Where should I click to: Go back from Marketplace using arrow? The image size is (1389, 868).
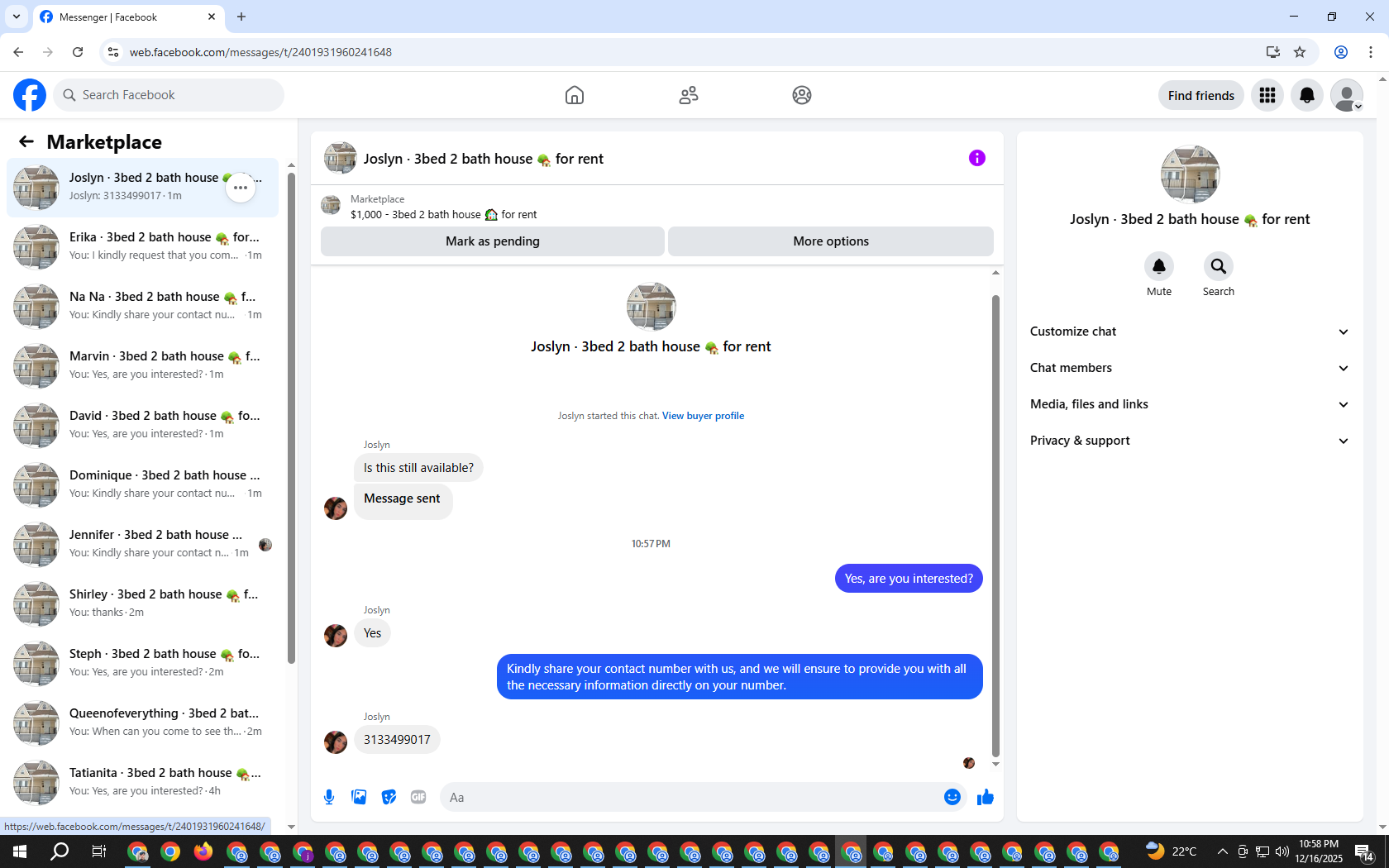point(26,141)
